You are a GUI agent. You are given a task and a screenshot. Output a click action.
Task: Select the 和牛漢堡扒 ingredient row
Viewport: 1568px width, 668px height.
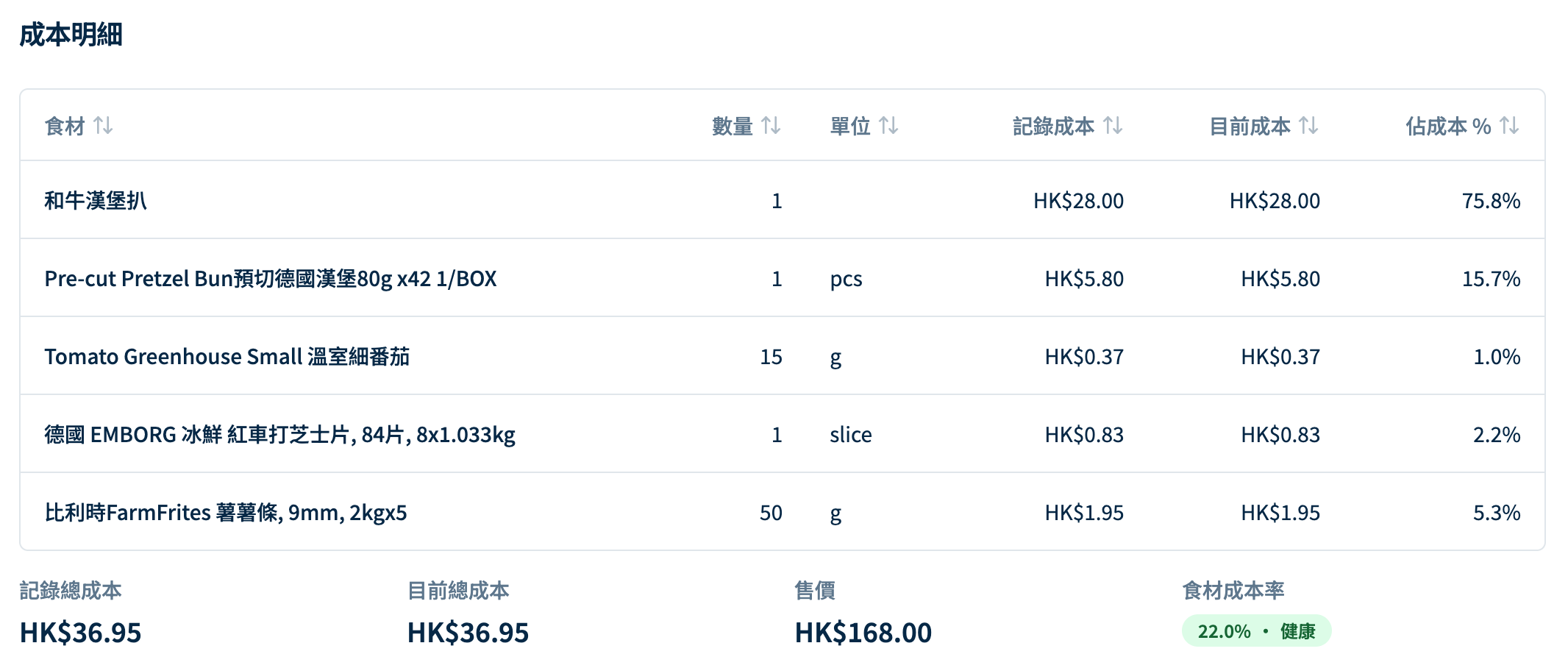pyautogui.click(x=783, y=200)
